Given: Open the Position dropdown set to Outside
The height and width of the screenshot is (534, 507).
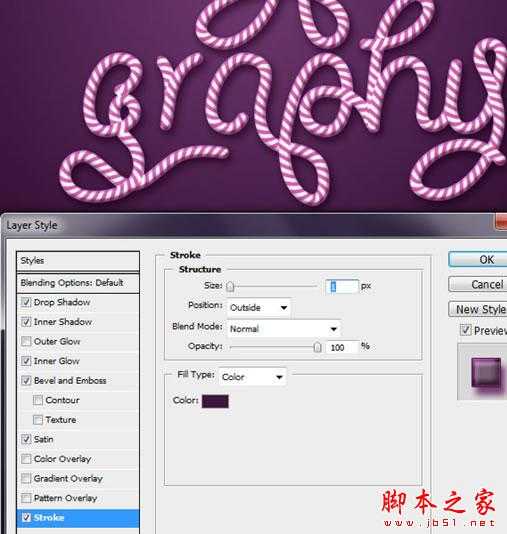Looking at the screenshot, I should tap(259, 308).
